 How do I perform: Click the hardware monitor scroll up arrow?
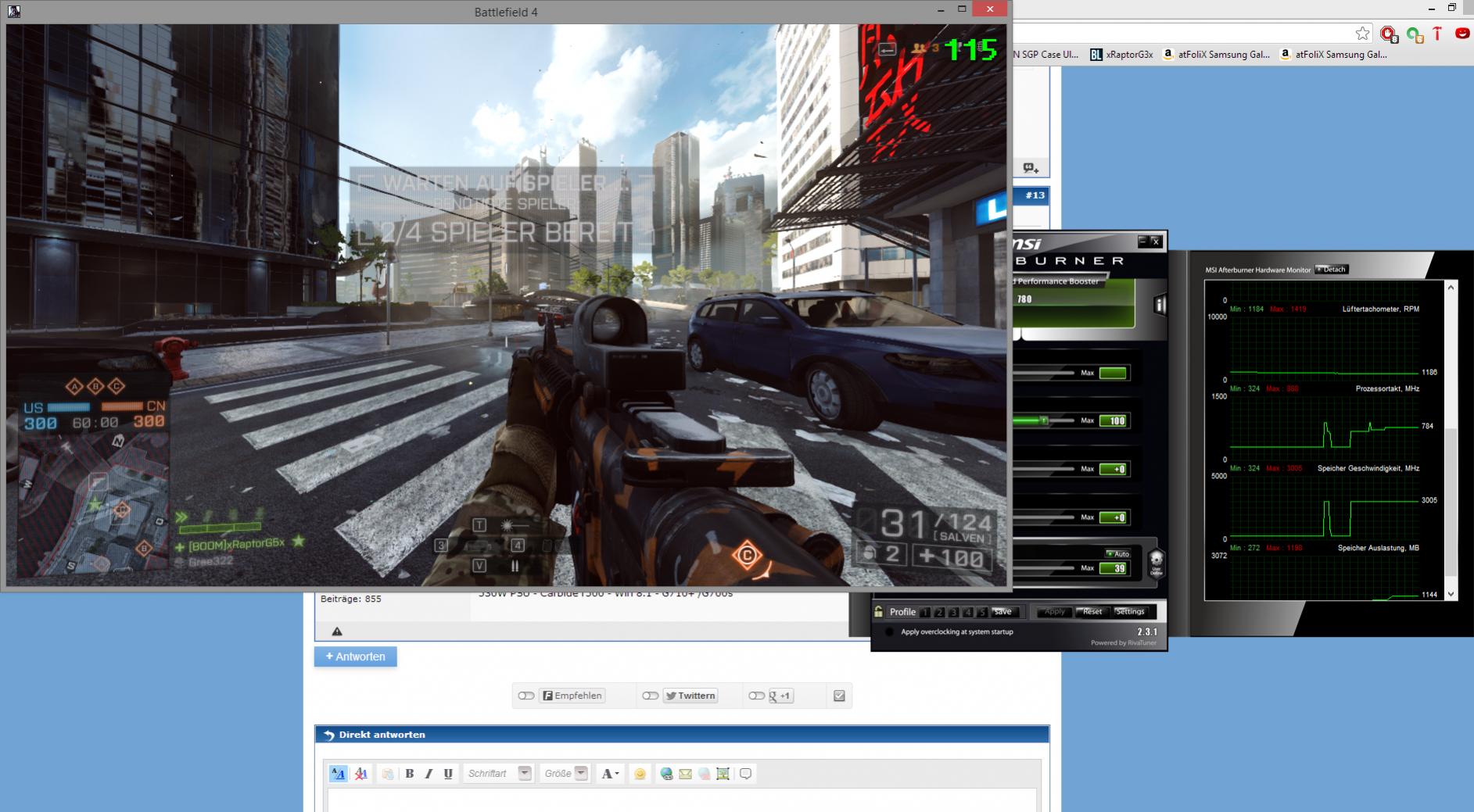1451,288
